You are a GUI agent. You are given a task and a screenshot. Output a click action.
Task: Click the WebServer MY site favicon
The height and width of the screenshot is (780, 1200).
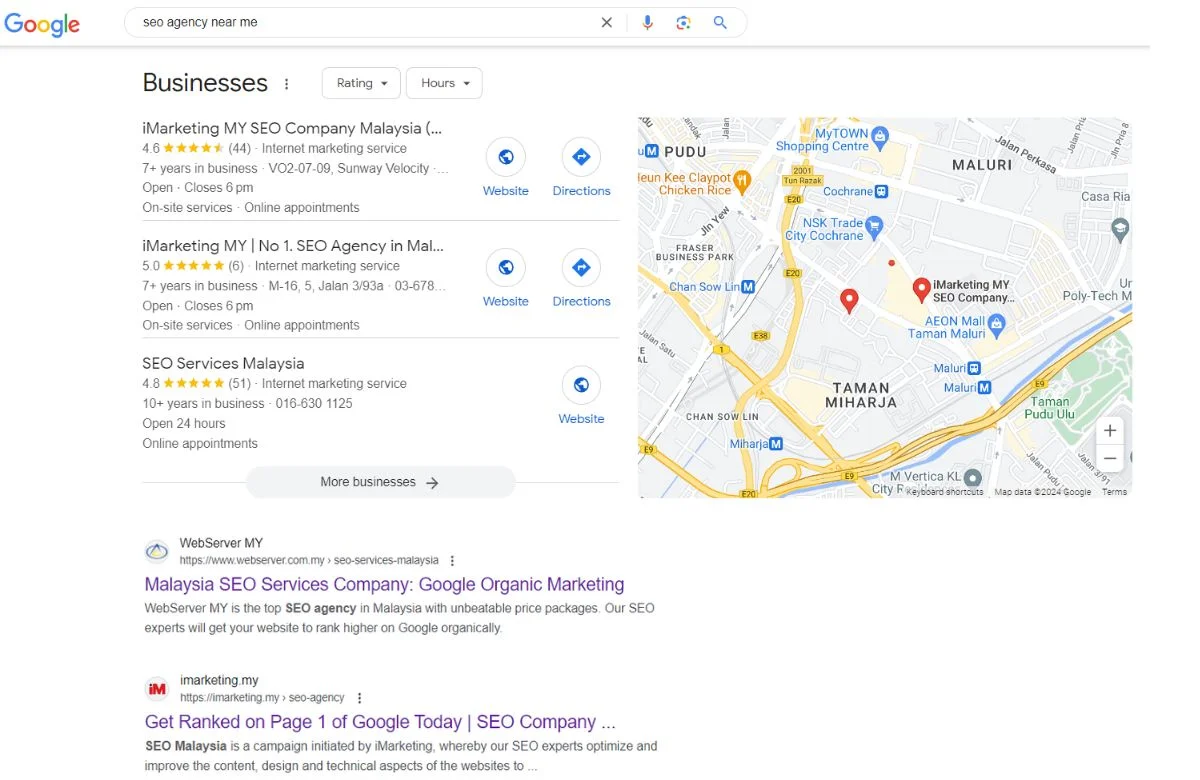pos(157,551)
